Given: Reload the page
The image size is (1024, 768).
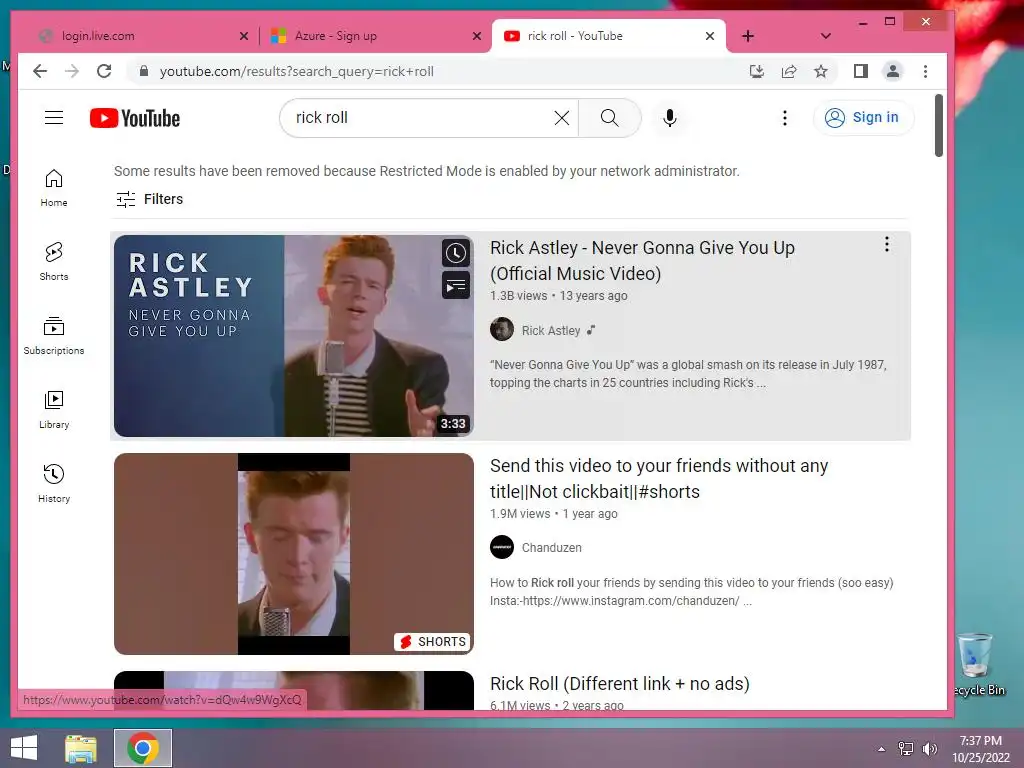Looking at the screenshot, I should [x=104, y=71].
